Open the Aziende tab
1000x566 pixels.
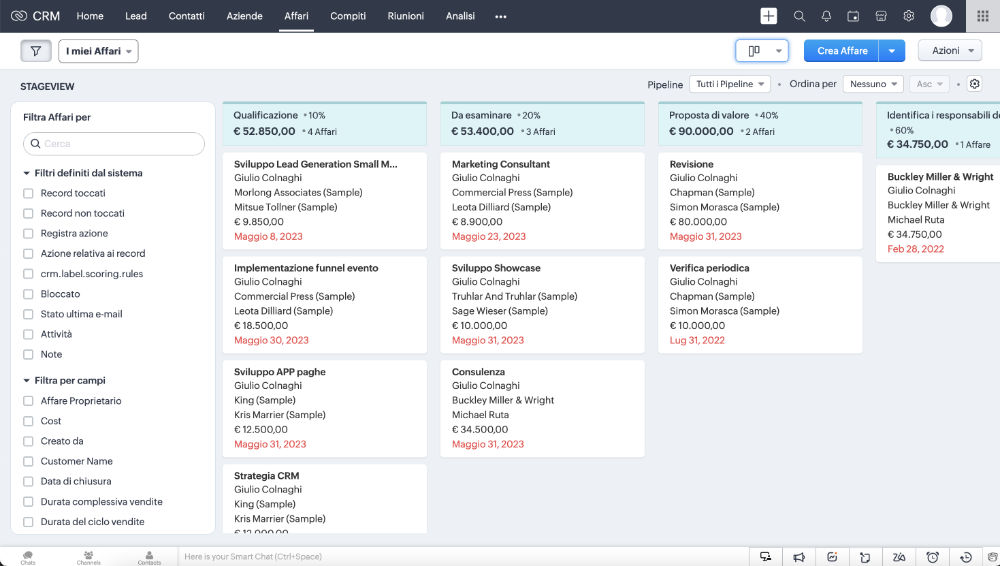click(244, 16)
